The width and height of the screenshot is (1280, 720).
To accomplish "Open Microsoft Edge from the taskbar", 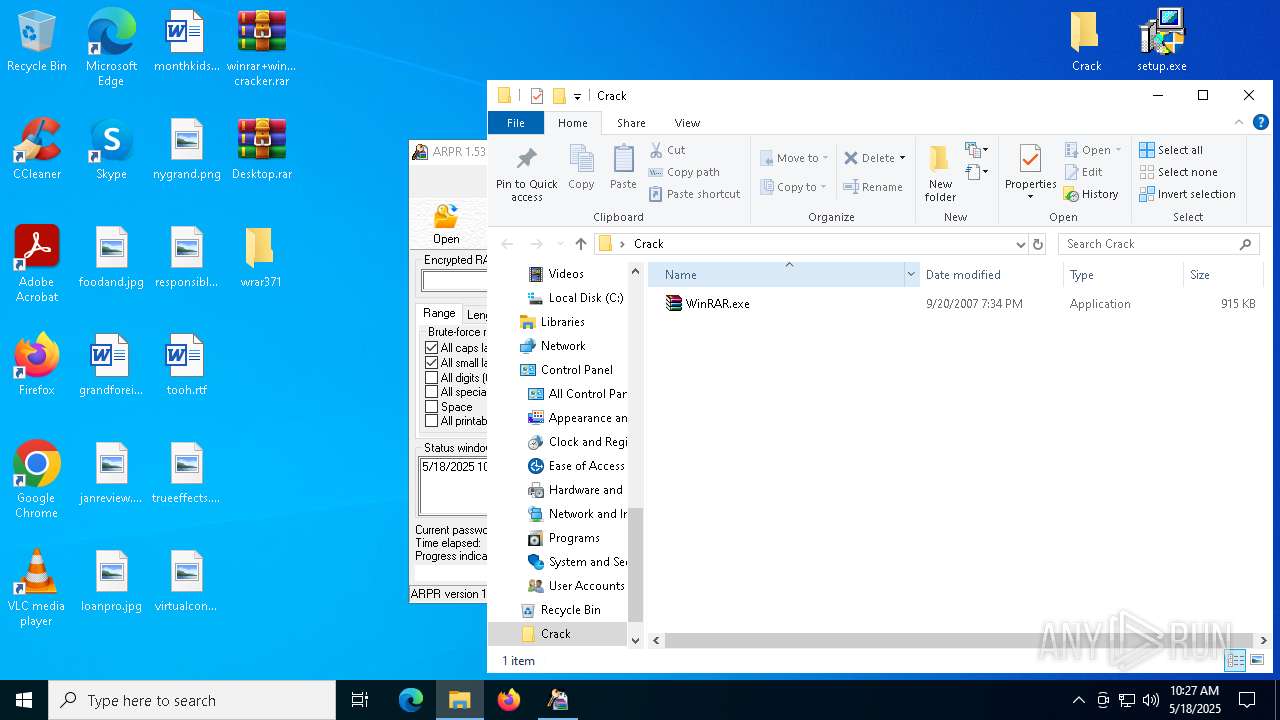I will (411, 700).
